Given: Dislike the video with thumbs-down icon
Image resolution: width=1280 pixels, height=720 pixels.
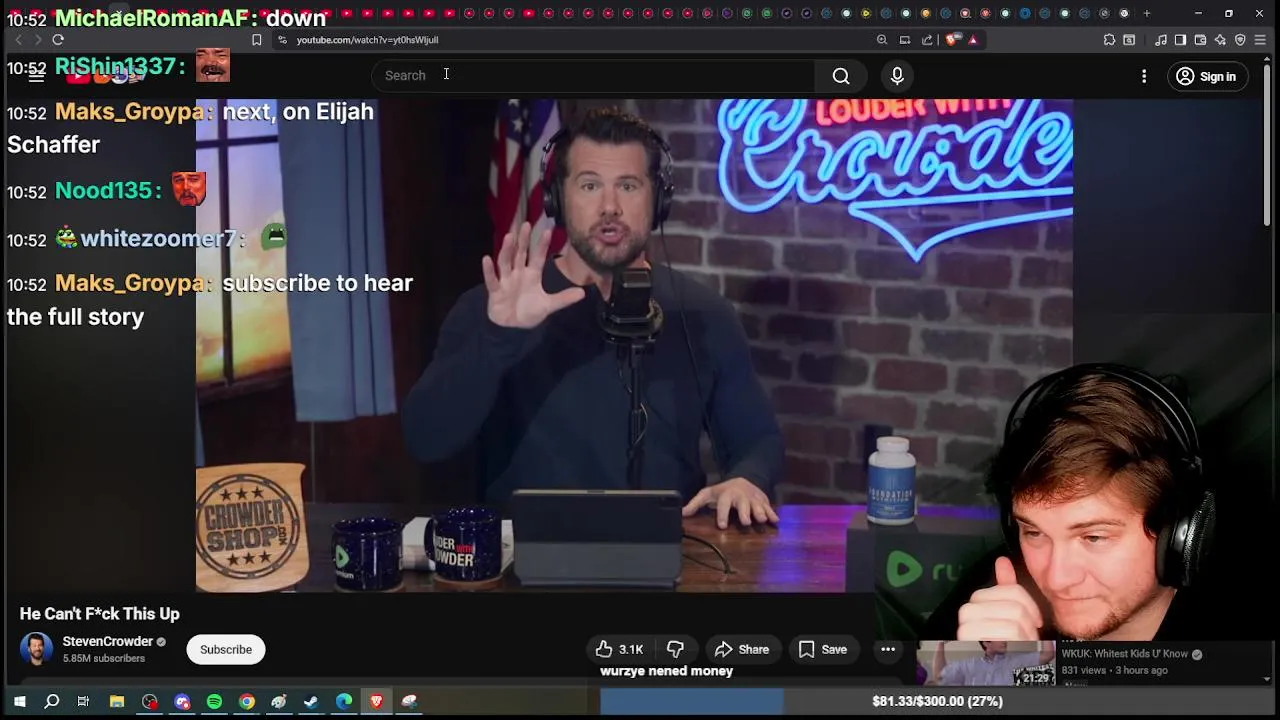Looking at the screenshot, I should click(676, 649).
